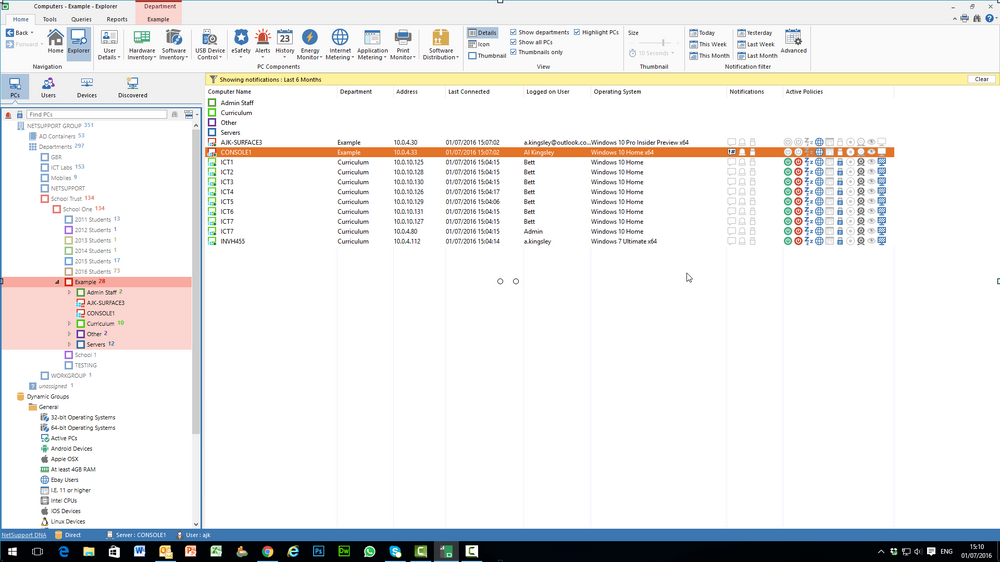Toggle Show departments checkbox

tap(513, 32)
